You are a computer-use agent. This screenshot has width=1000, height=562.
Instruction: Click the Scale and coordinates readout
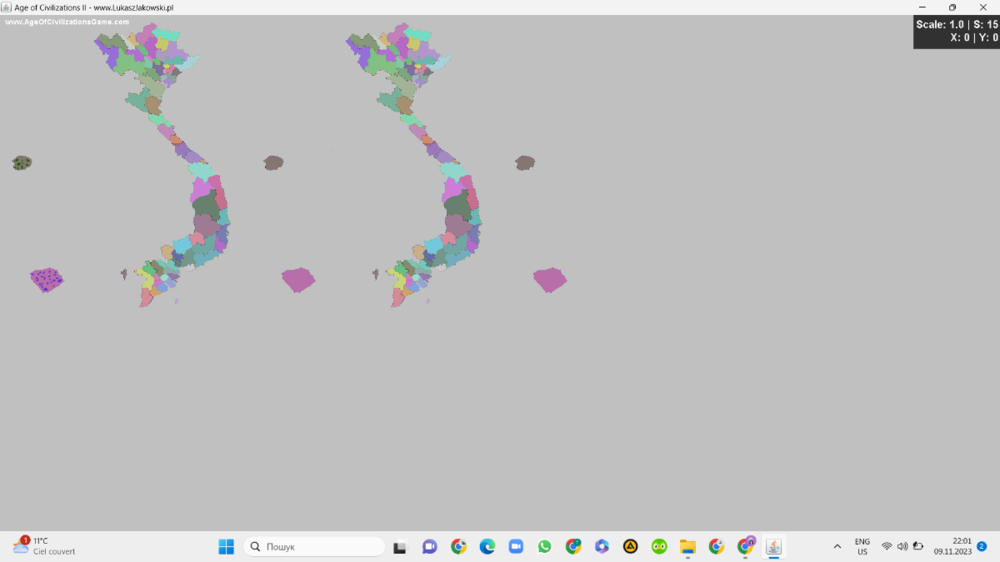957,31
